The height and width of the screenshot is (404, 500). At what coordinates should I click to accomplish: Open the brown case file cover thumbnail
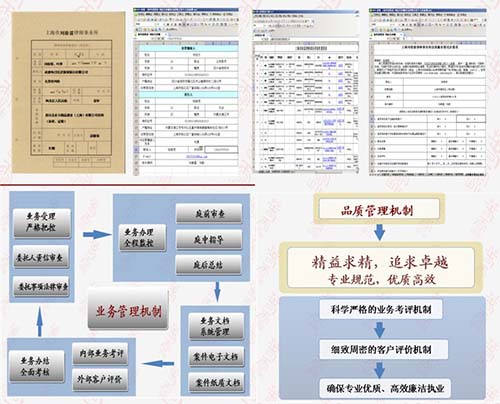click(69, 92)
